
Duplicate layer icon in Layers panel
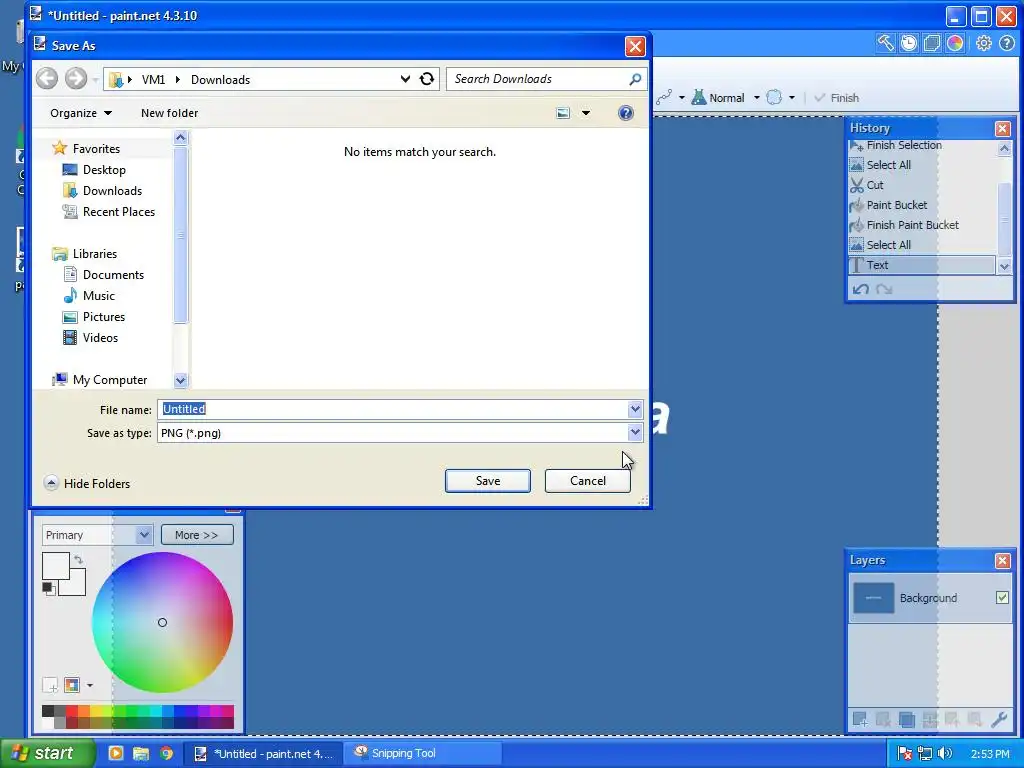point(906,720)
